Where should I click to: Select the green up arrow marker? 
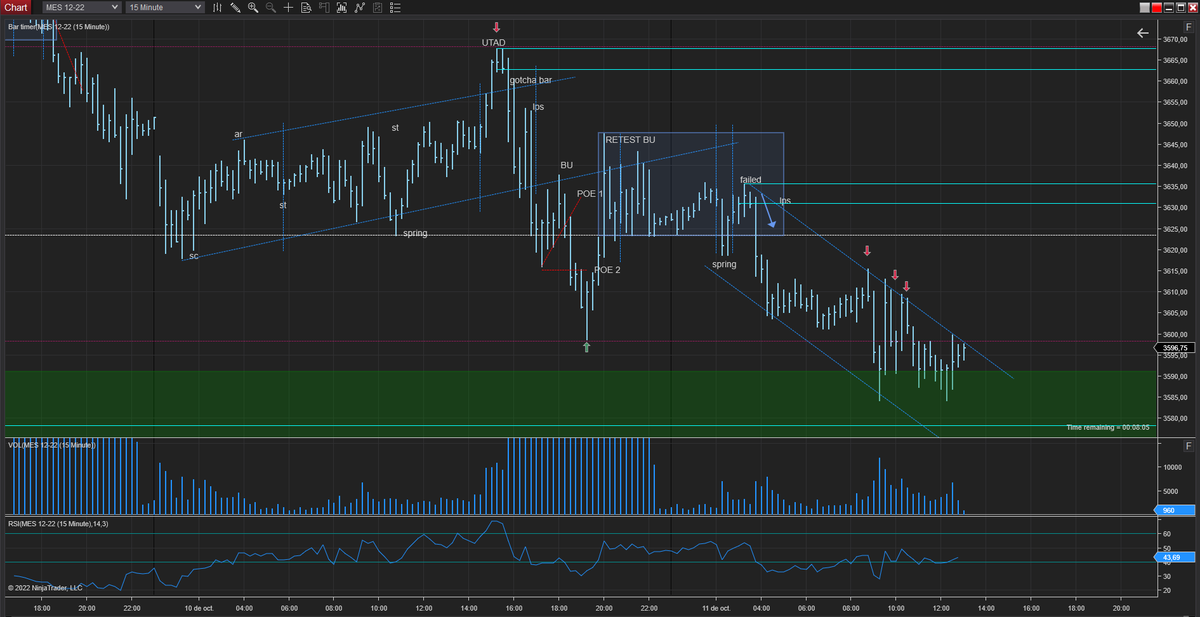tap(587, 347)
